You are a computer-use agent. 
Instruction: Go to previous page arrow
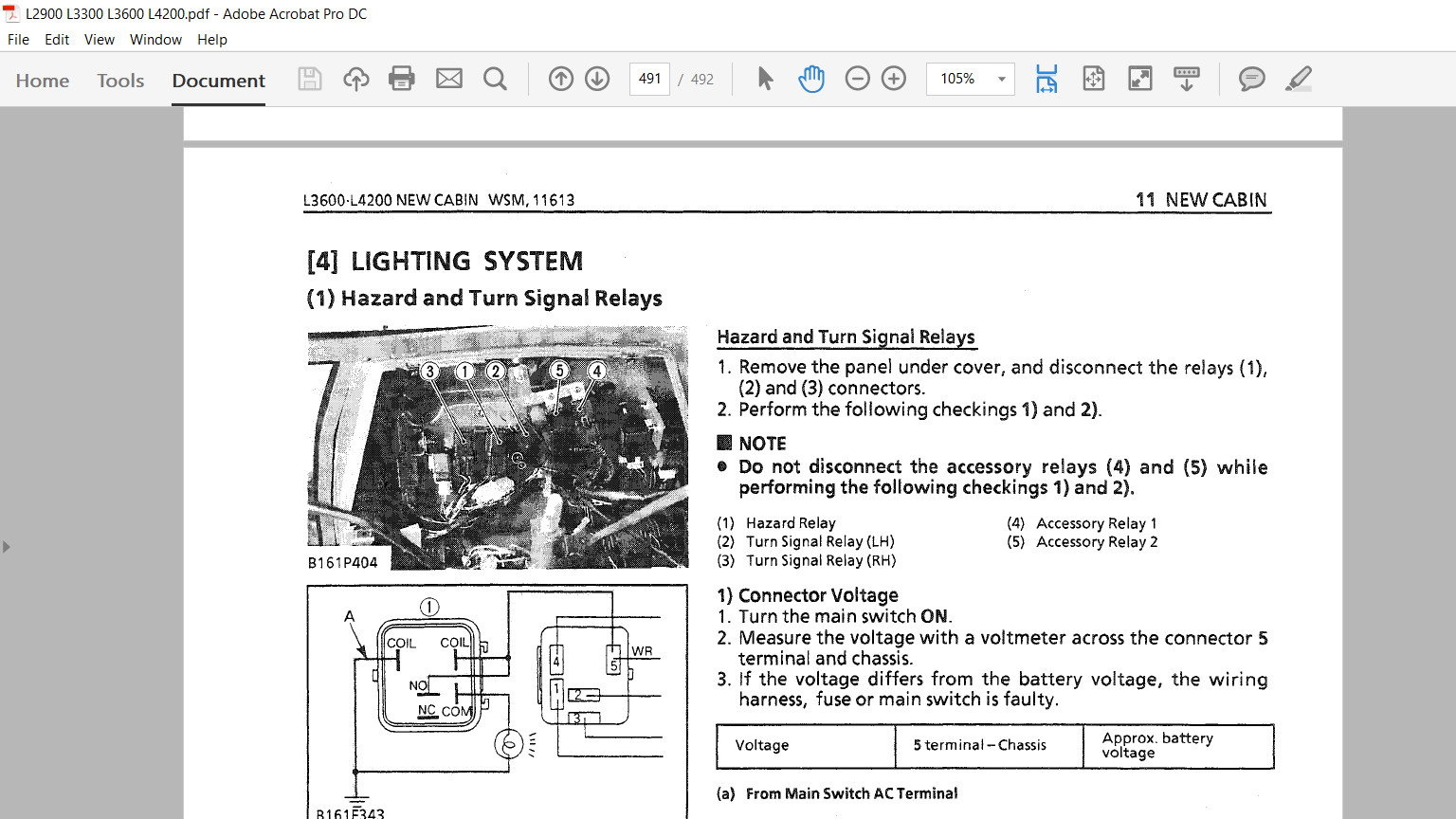[x=561, y=79]
